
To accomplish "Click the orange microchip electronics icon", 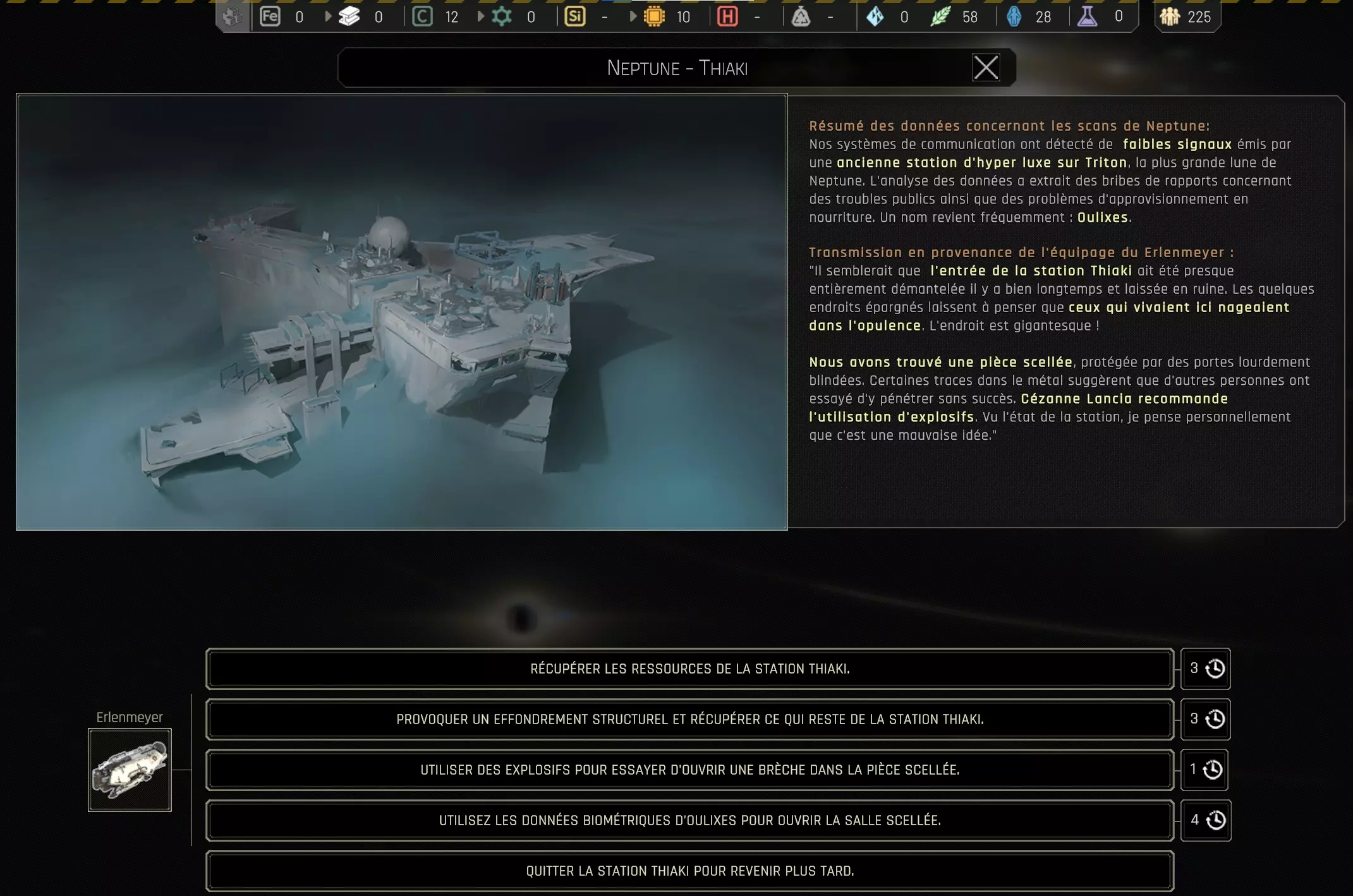I will pyautogui.click(x=654, y=16).
